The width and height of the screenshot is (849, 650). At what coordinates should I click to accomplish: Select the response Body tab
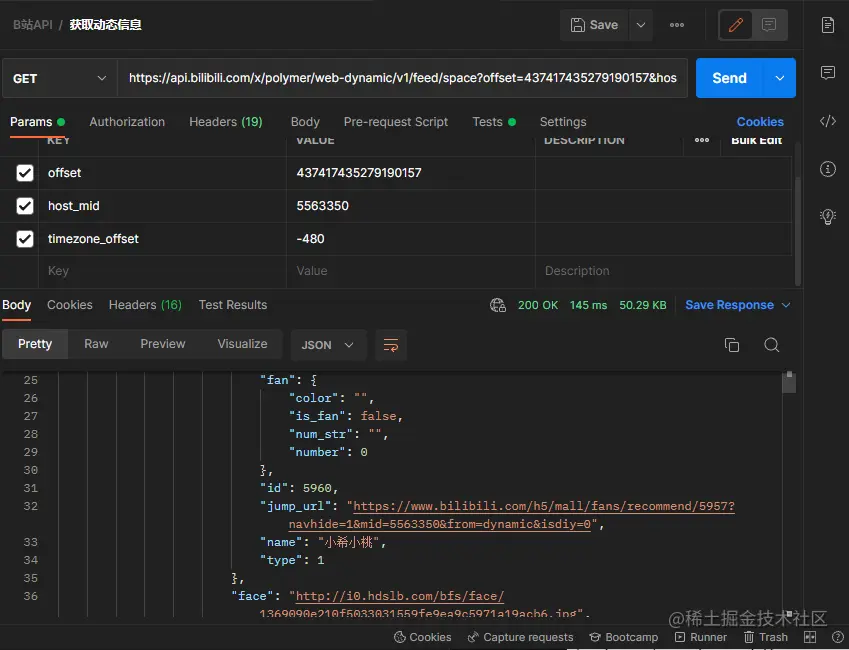[x=16, y=305]
